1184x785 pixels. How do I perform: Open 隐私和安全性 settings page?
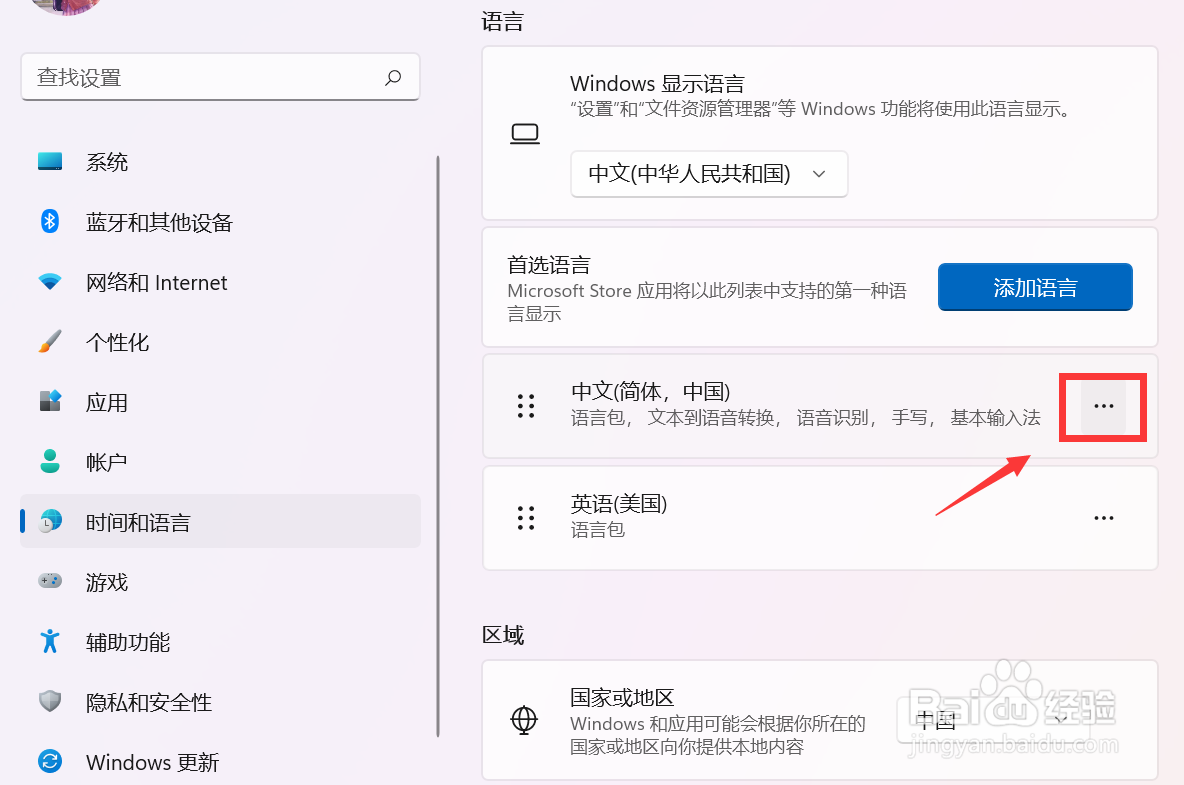coord(220,702)
